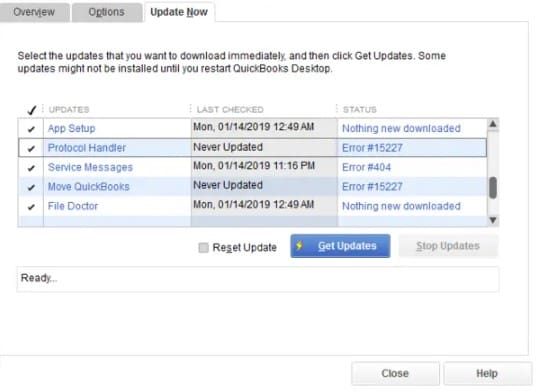Image resolution: width=536 pixels, height=392 pixels.
Task: Open the App Setup link
Action: click(x=71, y=129)
